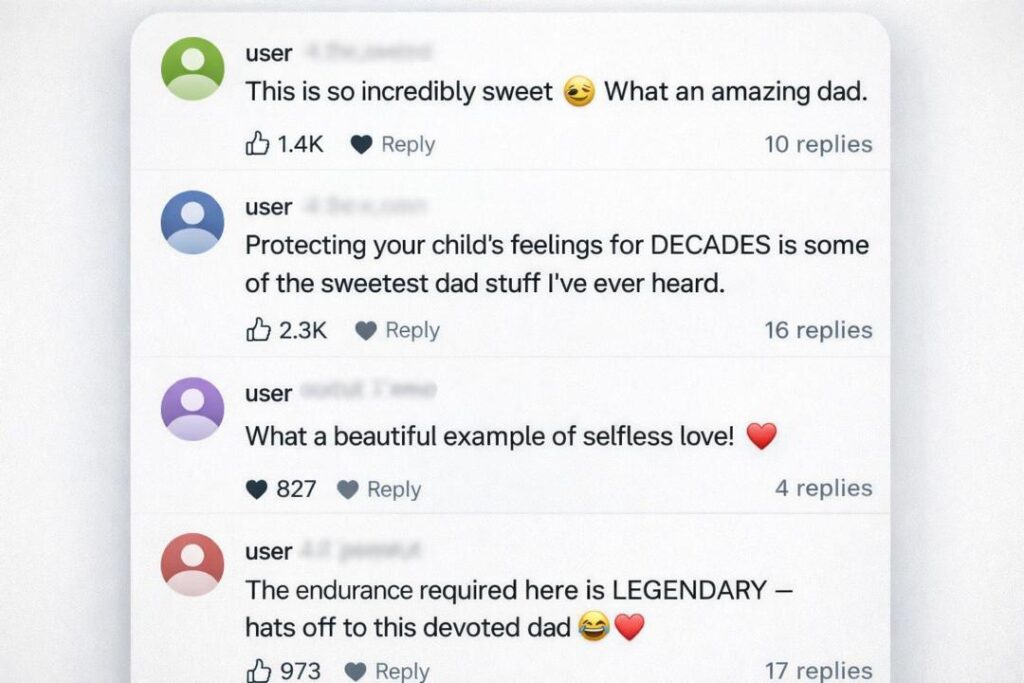Reply to the 'What an amazing dad' comment
Viewport: 1024px width, 683px height.
click(408, 145)
